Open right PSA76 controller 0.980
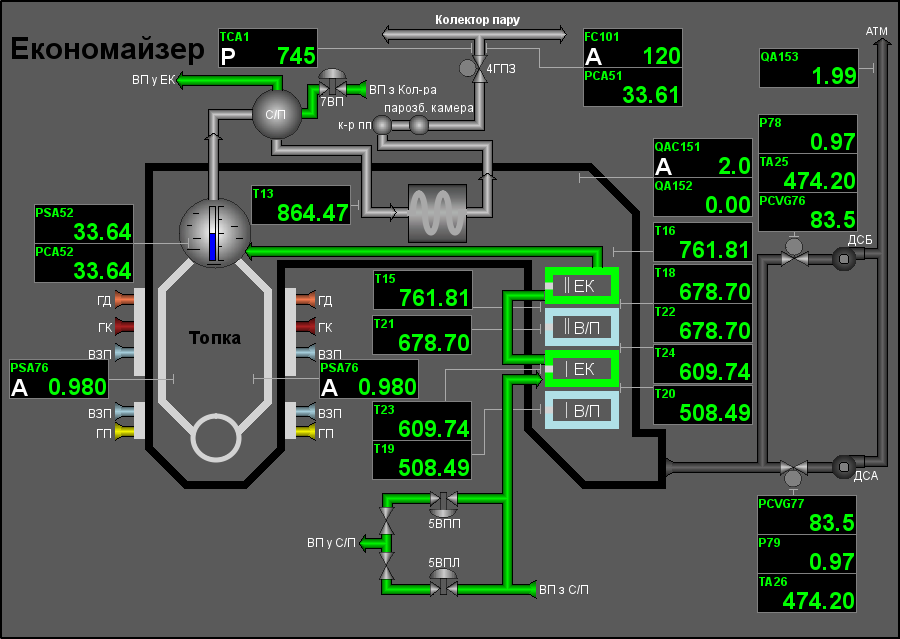 tap(369, 379)
